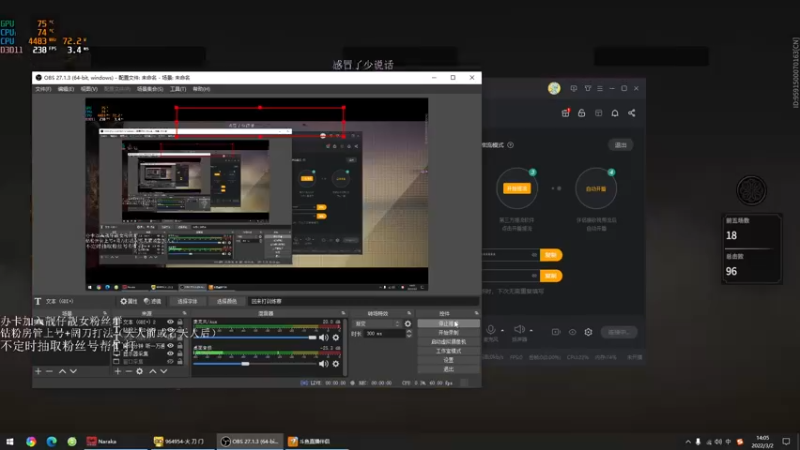Toggle lock for 显示器采集 source
The height and width of the screenshot is (450, 800).
click(x=180, y=354)
